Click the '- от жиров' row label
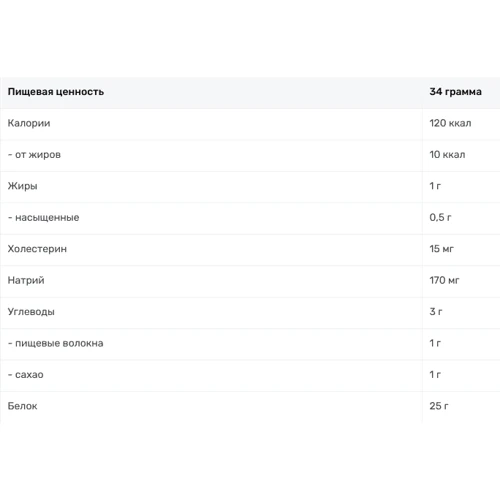The height and width of the screenshot is (500, 500). tap(34, 155)
